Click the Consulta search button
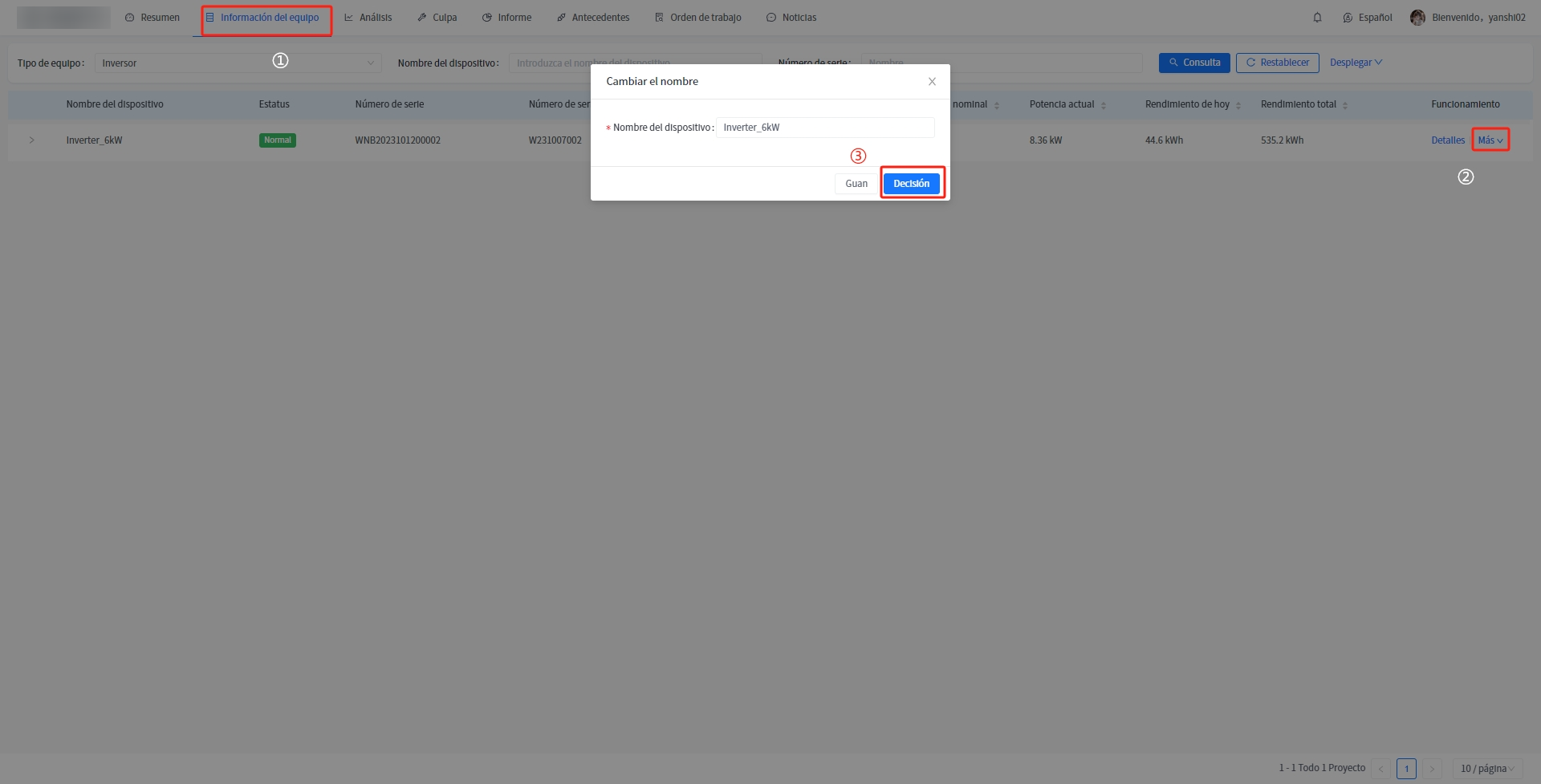Screen dimensions: 1541x784 (1194, 63)
